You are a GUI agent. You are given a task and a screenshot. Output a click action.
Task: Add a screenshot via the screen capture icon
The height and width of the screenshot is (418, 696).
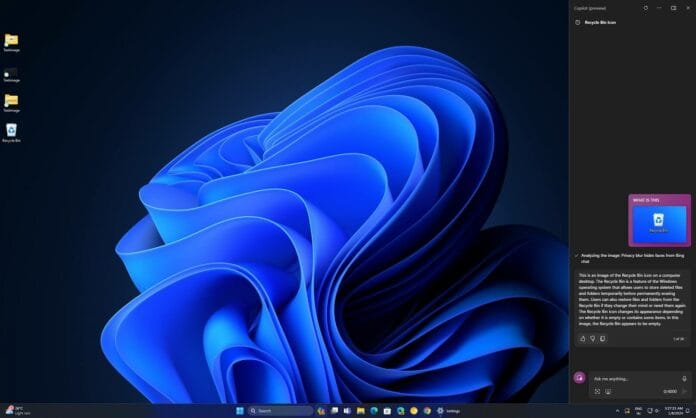click(x=608, y=391)
